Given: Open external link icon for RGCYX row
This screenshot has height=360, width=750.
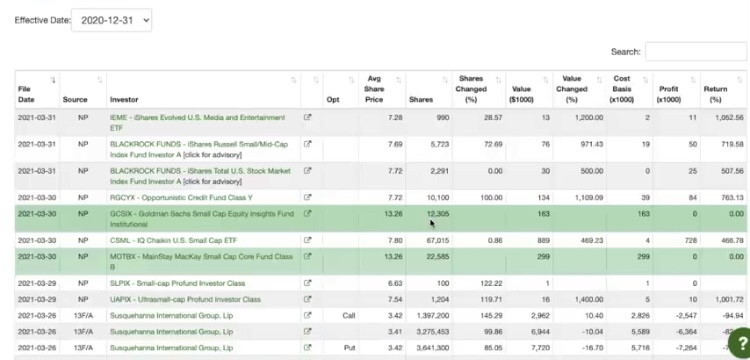Looking at the screenshot, I should point(308,197).
